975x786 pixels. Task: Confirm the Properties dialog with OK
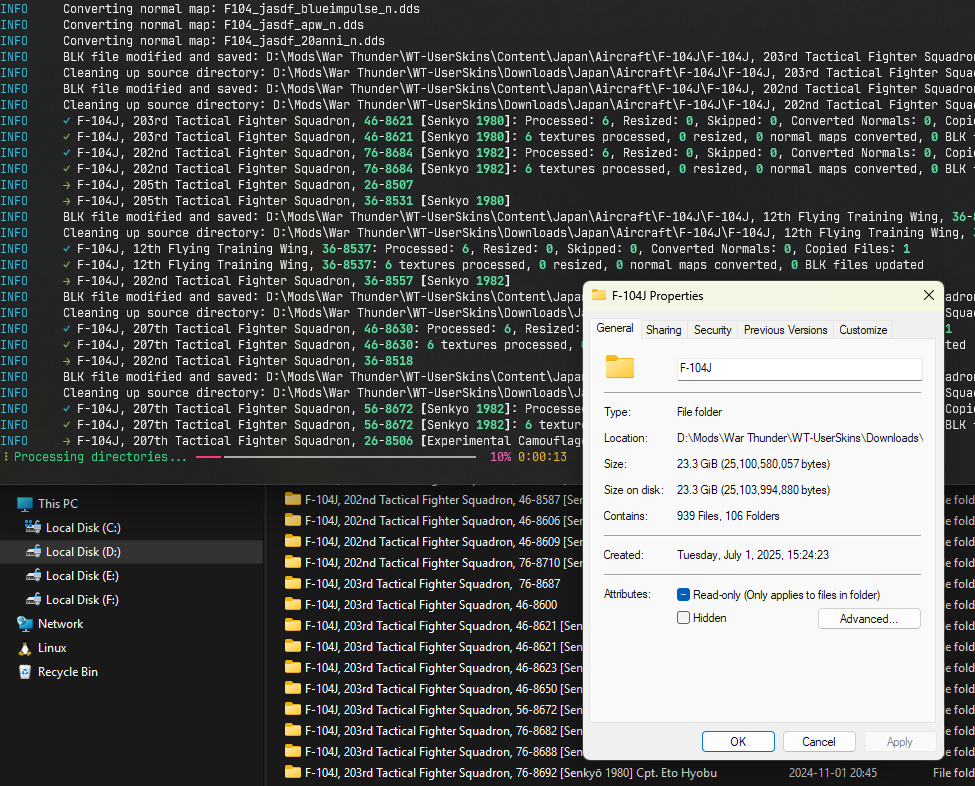click(x=738, y=742)
